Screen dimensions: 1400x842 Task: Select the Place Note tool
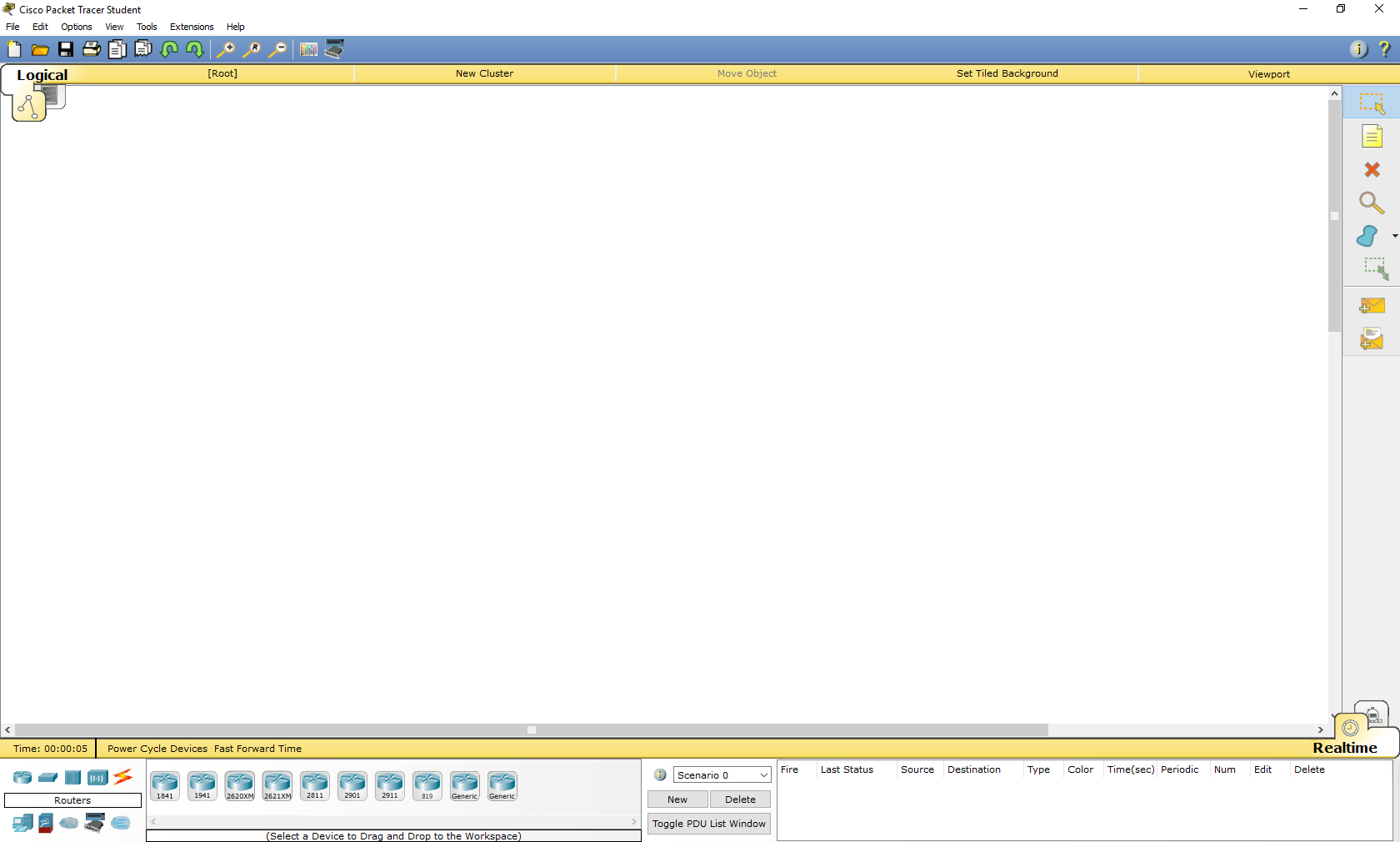[1372, 136]
